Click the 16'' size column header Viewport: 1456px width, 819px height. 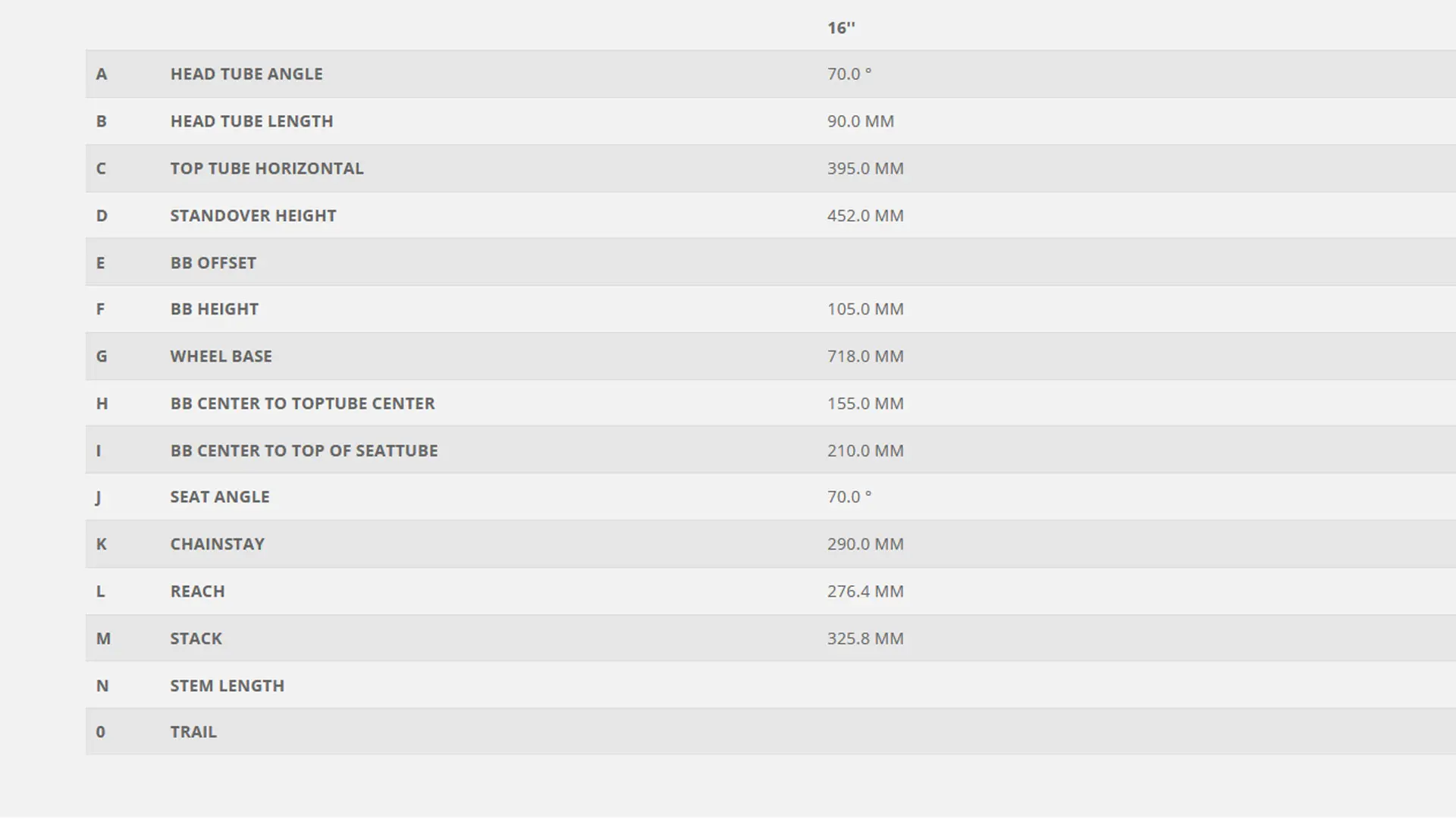click(841, 28)
